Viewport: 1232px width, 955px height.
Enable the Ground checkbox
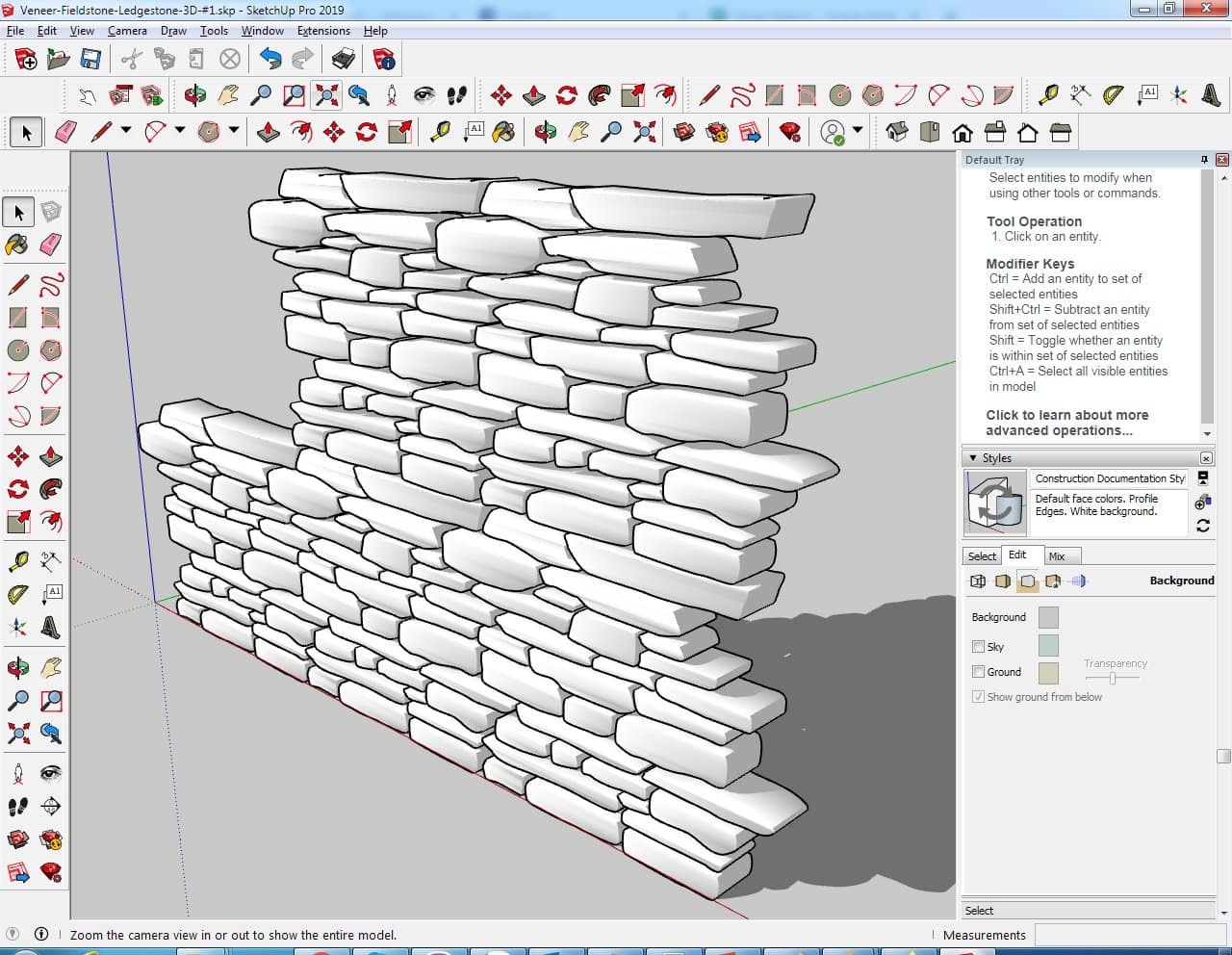[978, 672]
